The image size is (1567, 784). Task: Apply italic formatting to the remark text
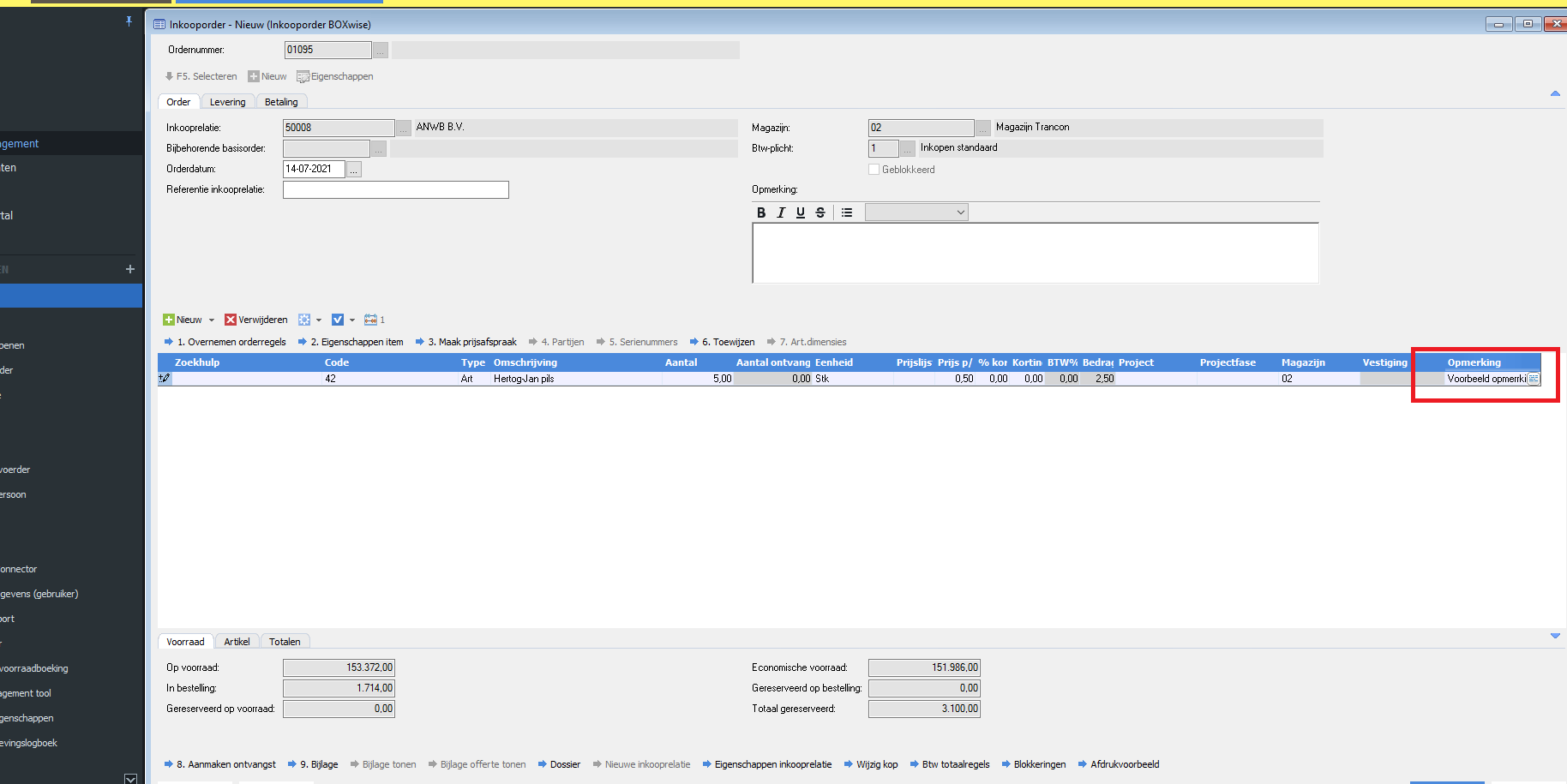pyautogui.click(x=781, y=212)
